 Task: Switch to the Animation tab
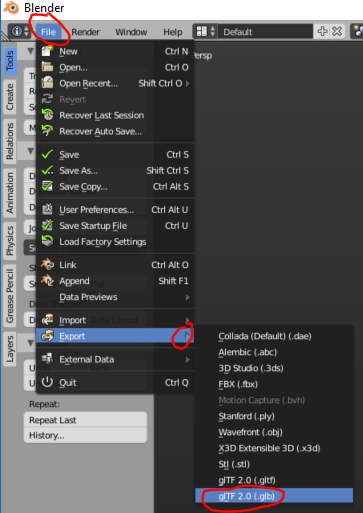[10, 193]
